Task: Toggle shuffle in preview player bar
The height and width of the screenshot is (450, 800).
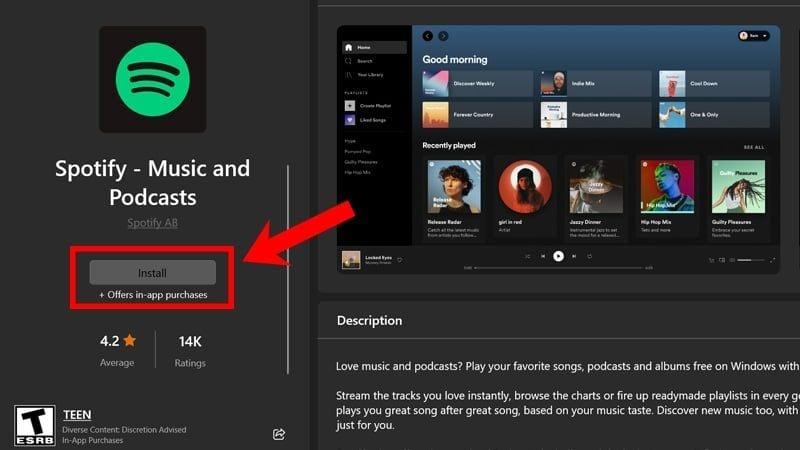Action: [x=528, y=256]
